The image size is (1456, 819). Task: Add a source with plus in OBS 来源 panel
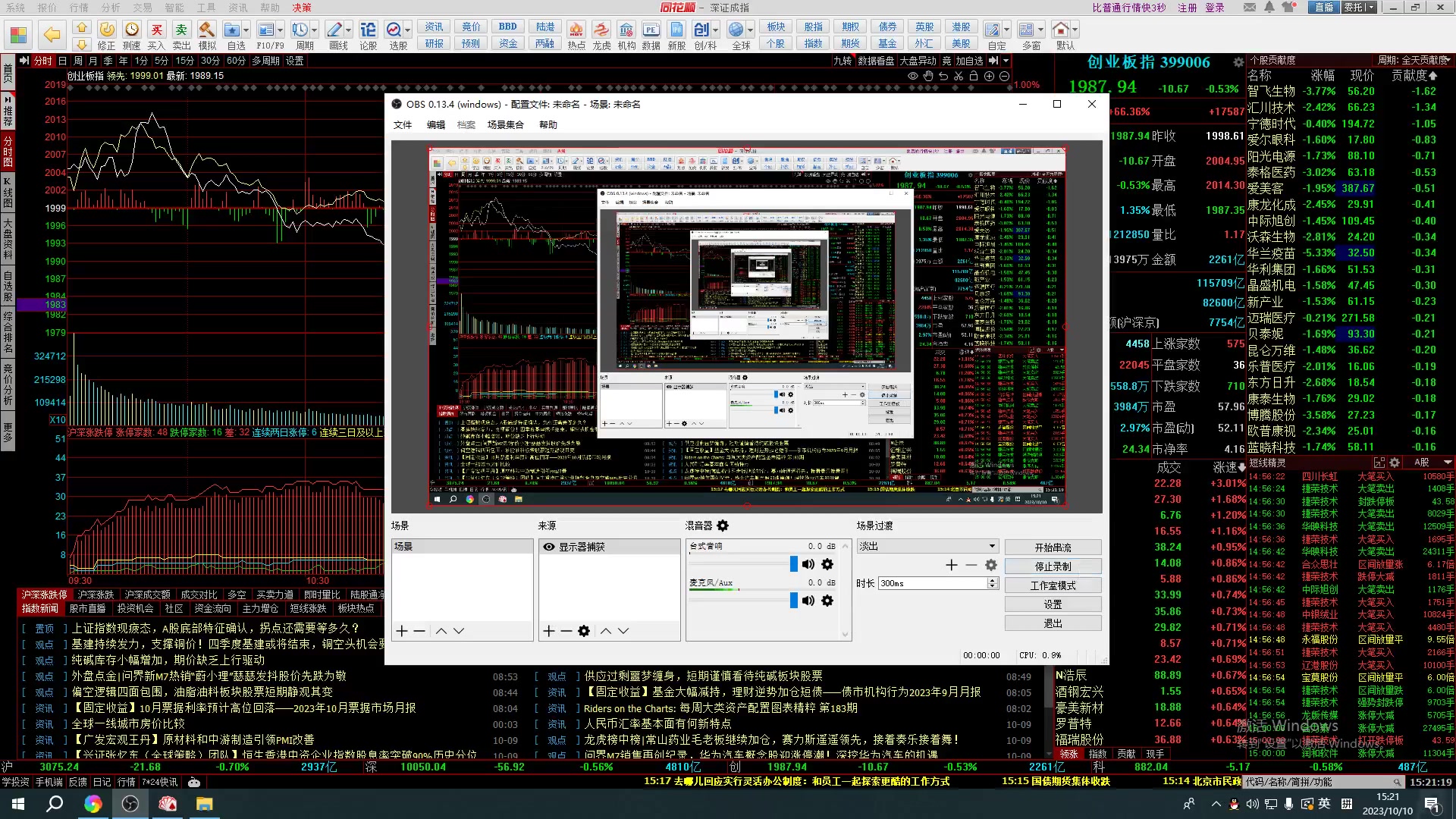coord(549,631)
